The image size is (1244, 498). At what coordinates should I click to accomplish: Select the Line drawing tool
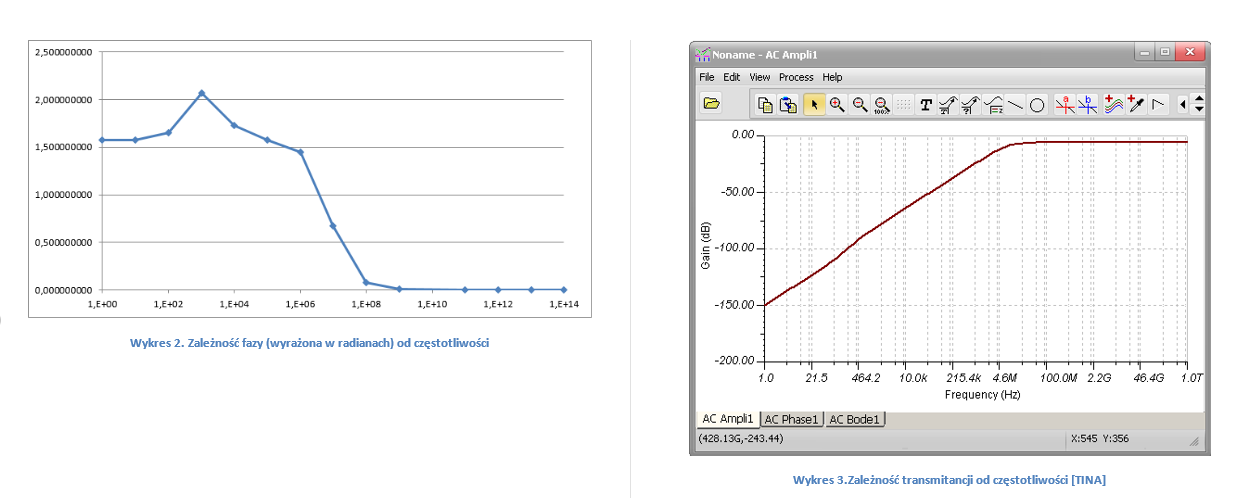(x=1015, y=103)
